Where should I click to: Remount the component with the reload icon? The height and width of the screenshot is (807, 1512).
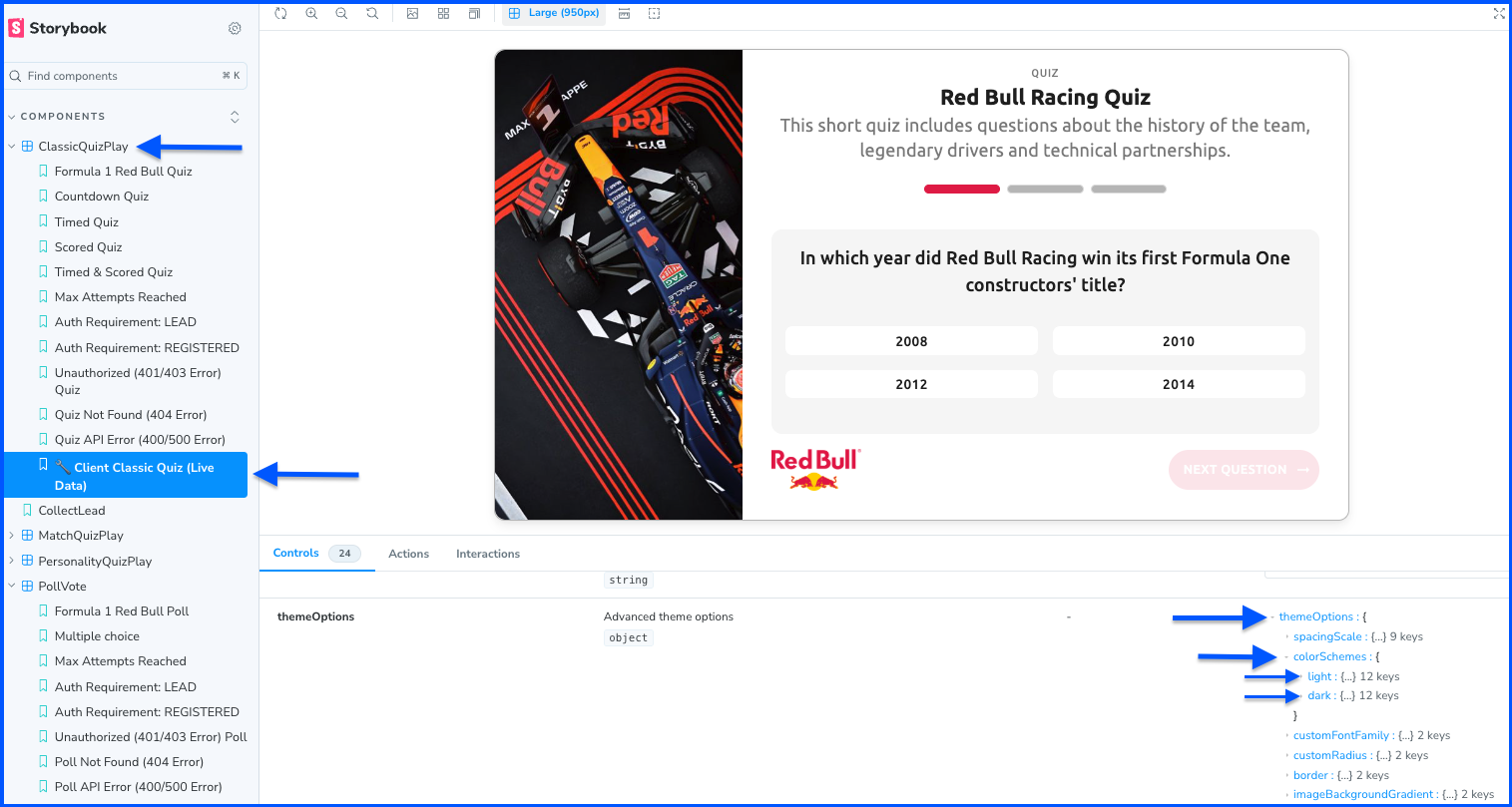(281, 14)
